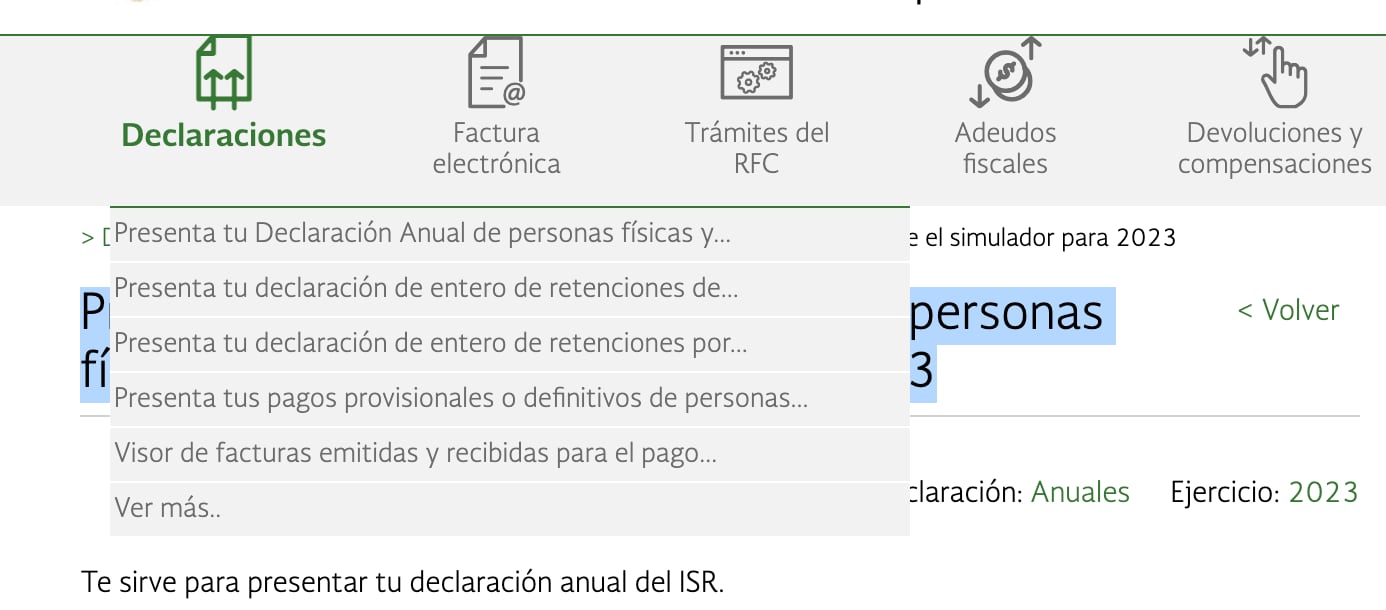Click 'Presenta tu declaración de entero de retenciones por'
This screenshot has height=610, width=1386.
[x=430, y=343]
